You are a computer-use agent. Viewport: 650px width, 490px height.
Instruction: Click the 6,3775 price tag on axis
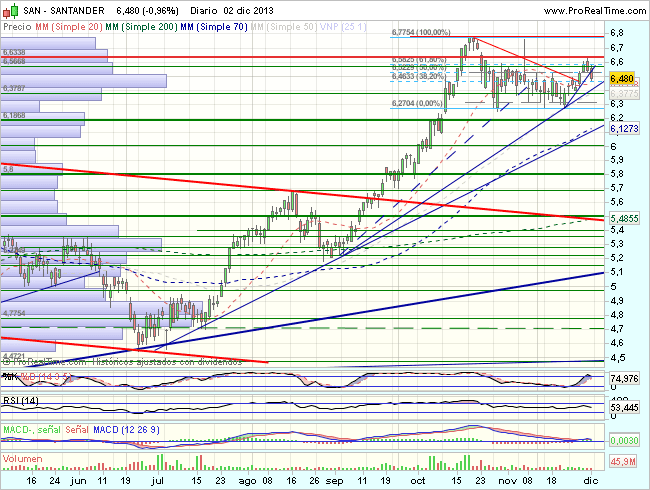coord(624,94)
